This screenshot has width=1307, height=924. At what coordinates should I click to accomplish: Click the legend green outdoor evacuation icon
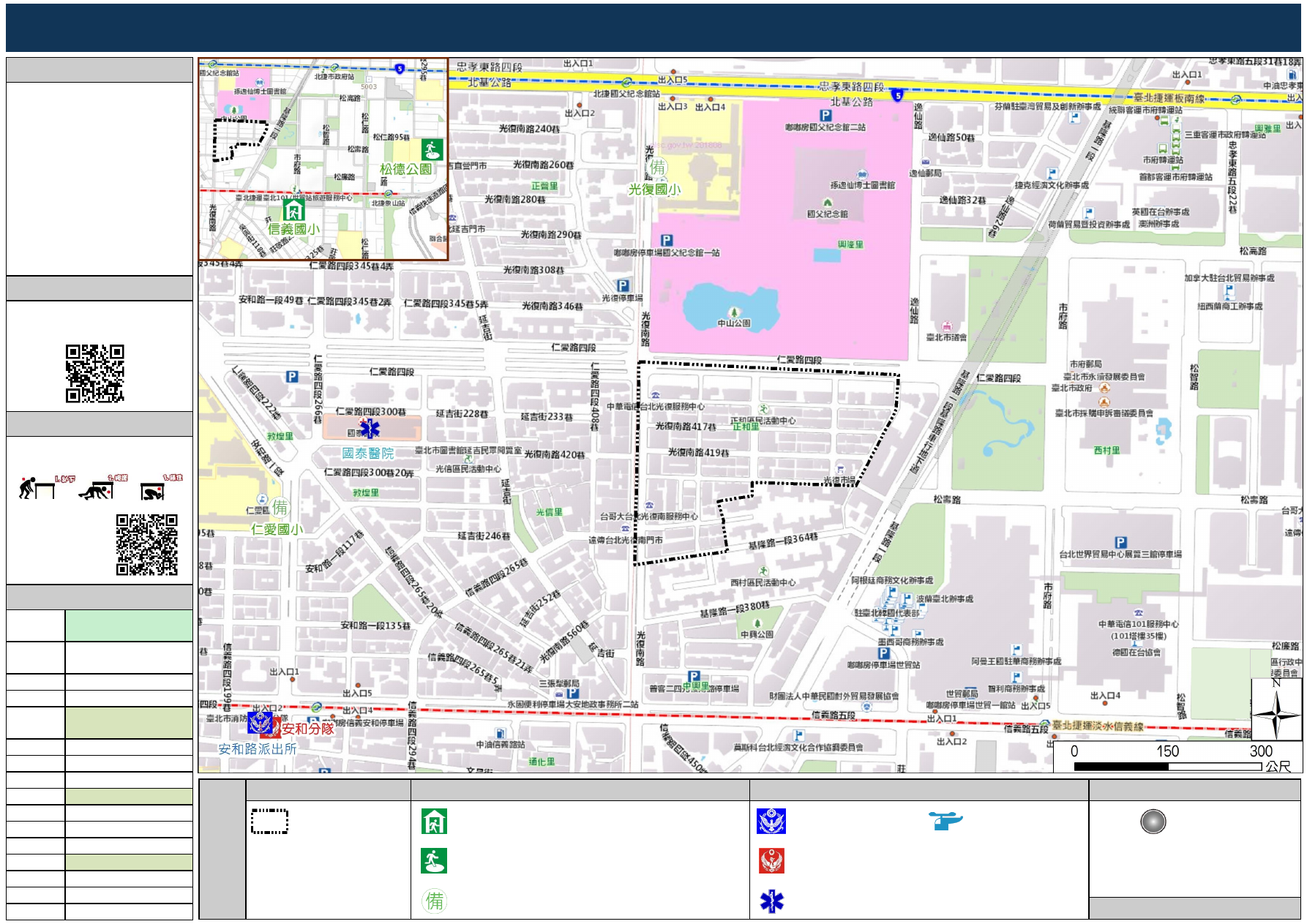(434, 861)
